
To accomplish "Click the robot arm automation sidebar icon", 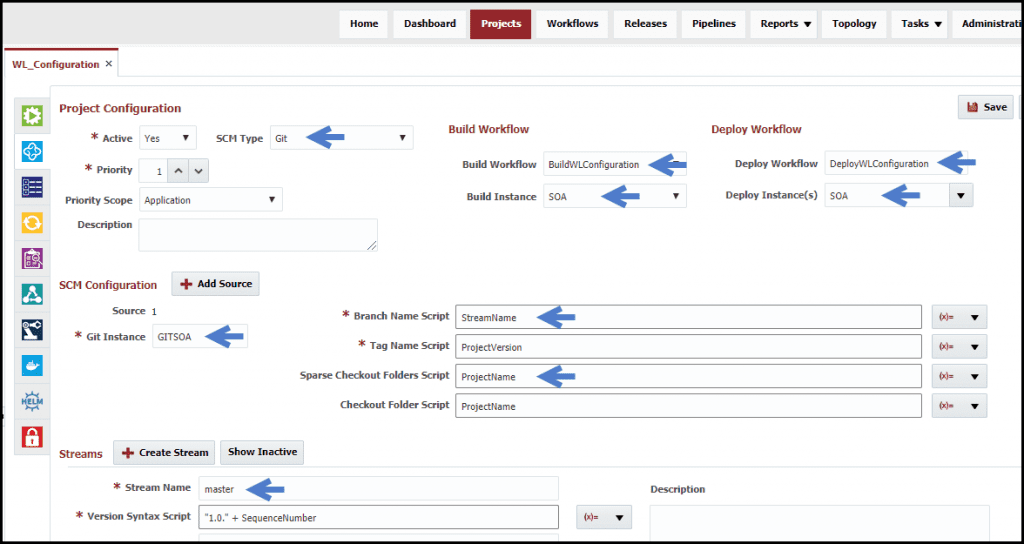I will tap(32, 330).
